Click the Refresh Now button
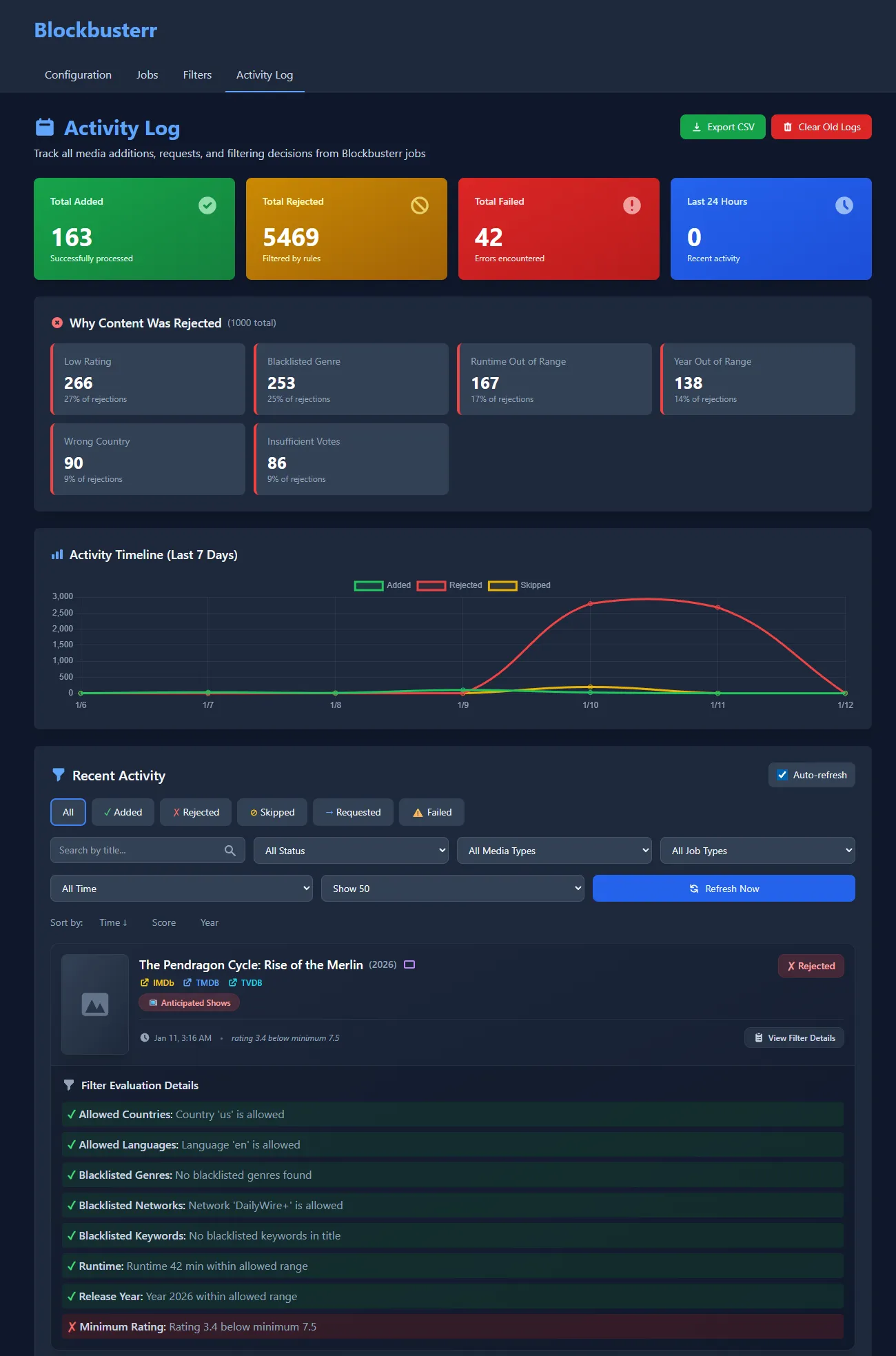 tap(724, 889)
